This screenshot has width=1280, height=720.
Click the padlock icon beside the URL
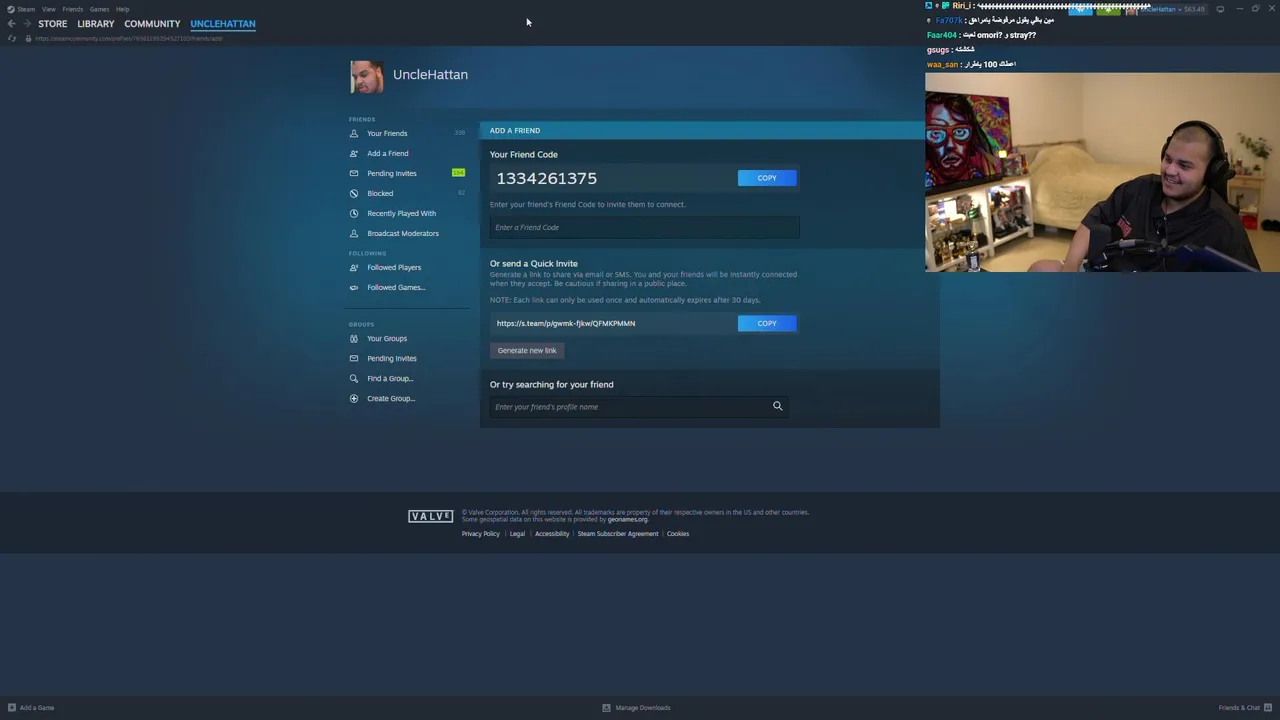pyautogui.click(x=28, y=38)
